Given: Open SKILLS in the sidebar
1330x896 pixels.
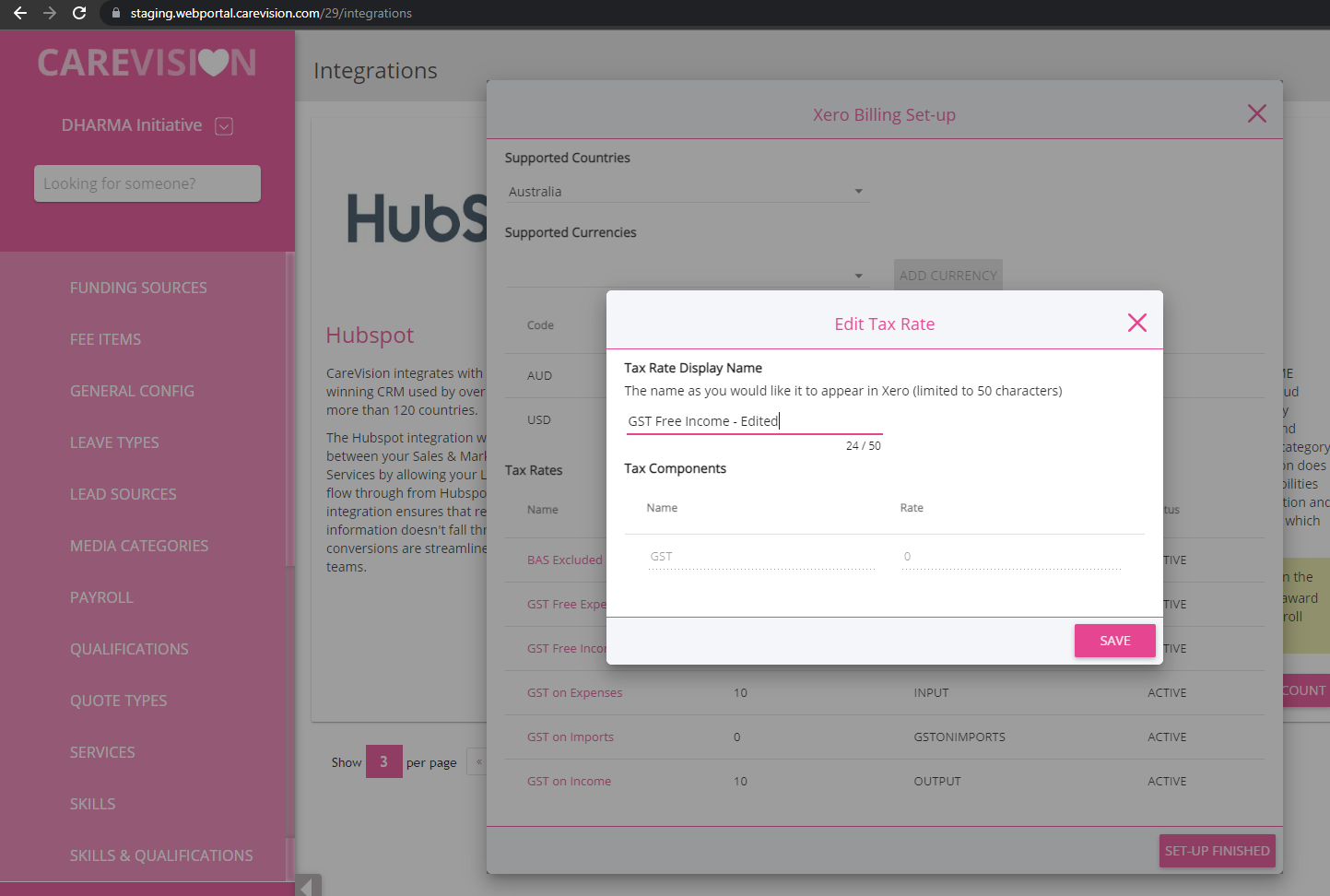Looking at the screenshot, I should (92, 804).
